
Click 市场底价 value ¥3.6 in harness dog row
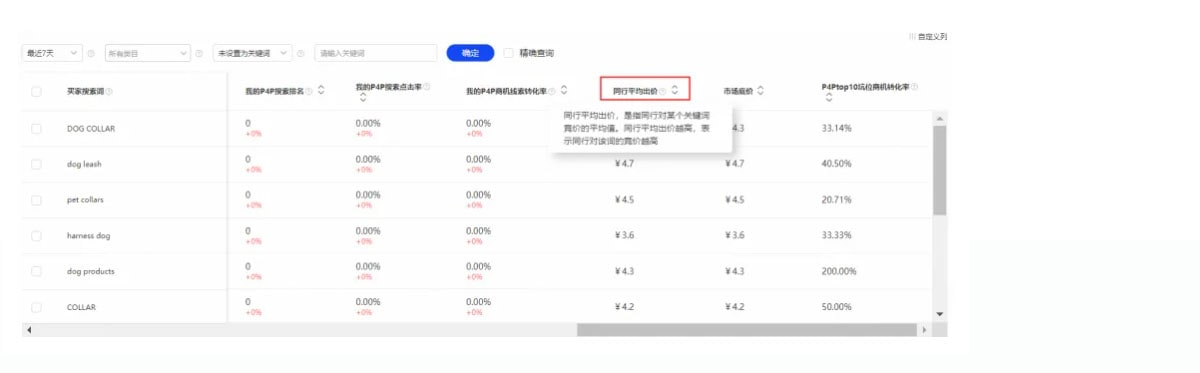click(x=735, y=235)
